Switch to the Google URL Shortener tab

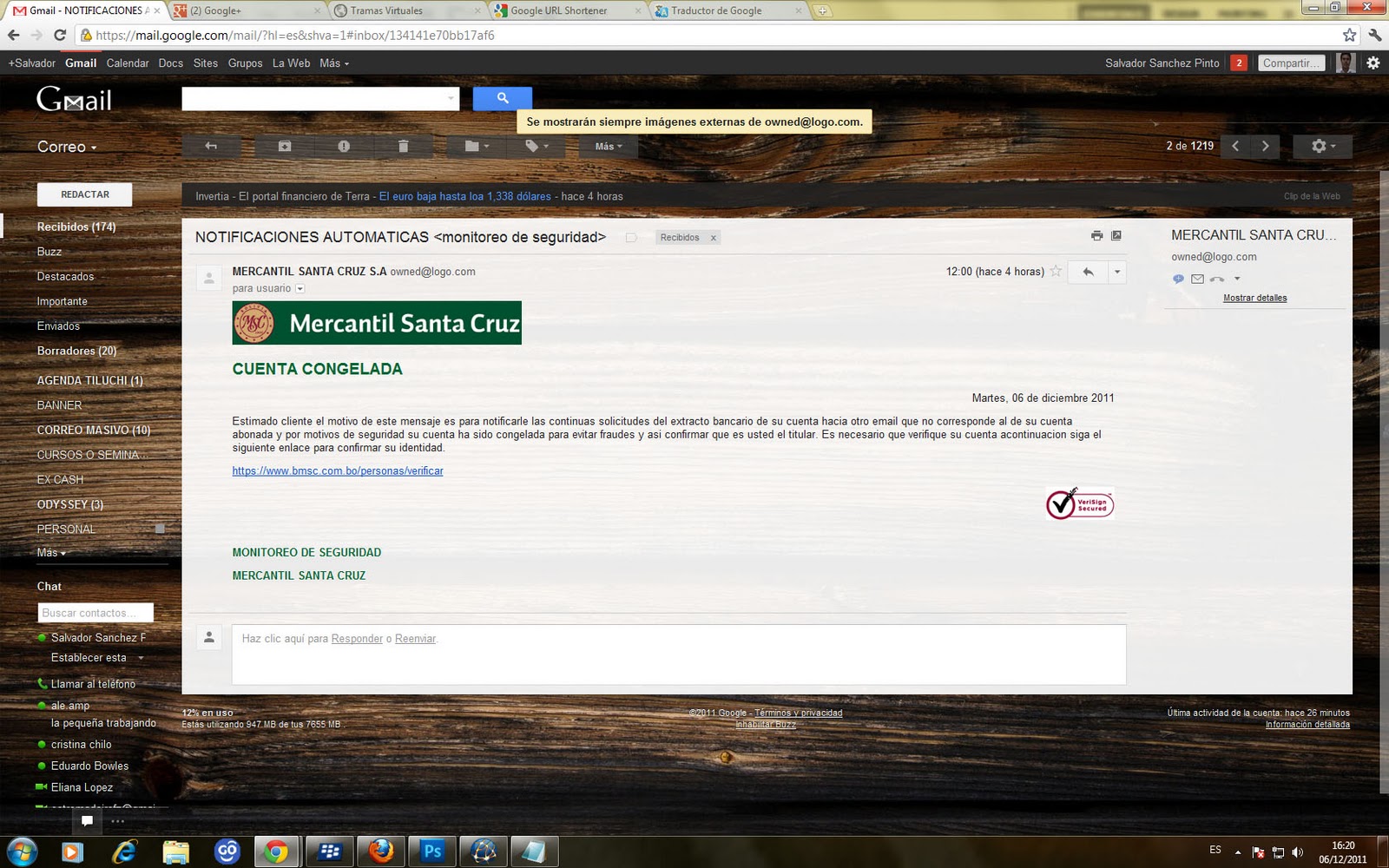pyautogui.click(x=566, y=10)
